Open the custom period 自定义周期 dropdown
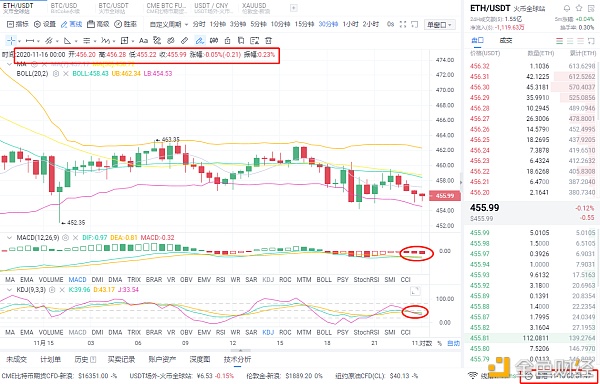600x384 pixels. tap(169, 24)
